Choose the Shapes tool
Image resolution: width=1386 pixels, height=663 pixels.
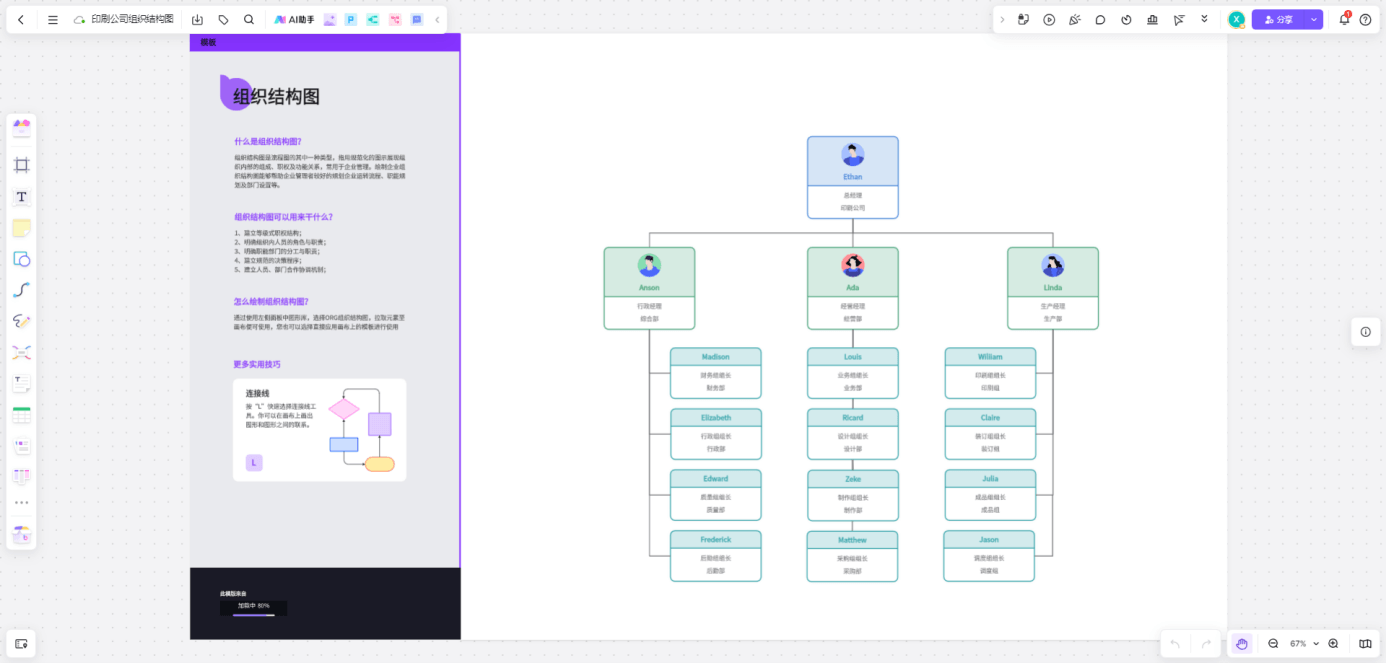point(21,259)
